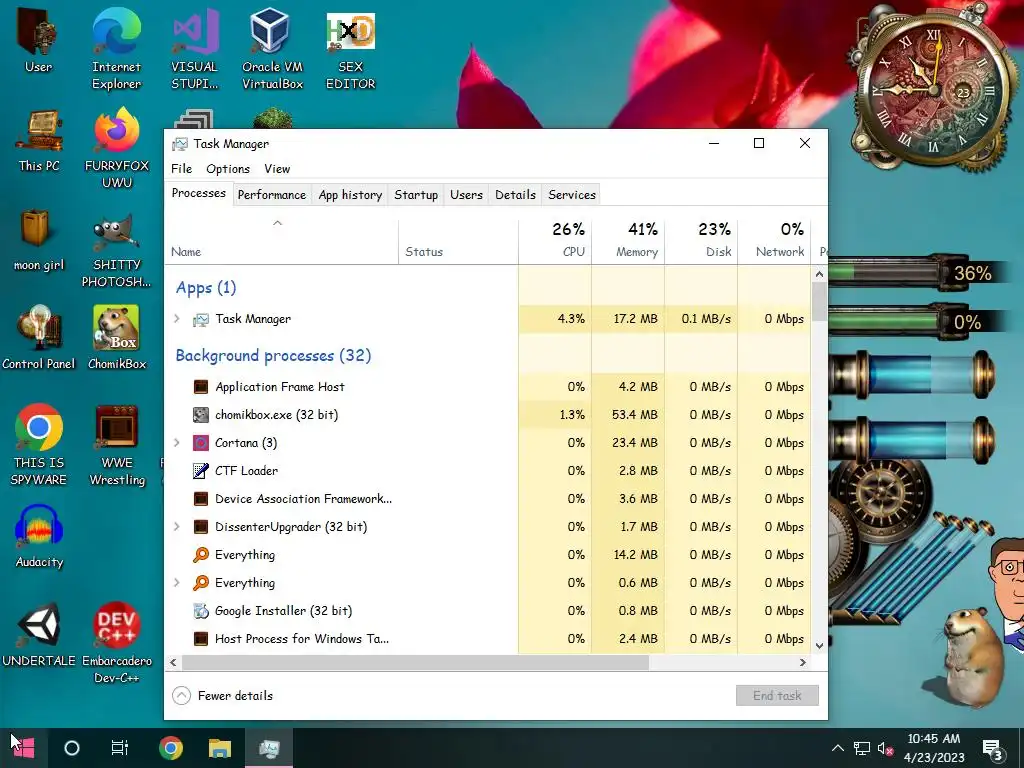Open the Options menu

tap(228, 168)
